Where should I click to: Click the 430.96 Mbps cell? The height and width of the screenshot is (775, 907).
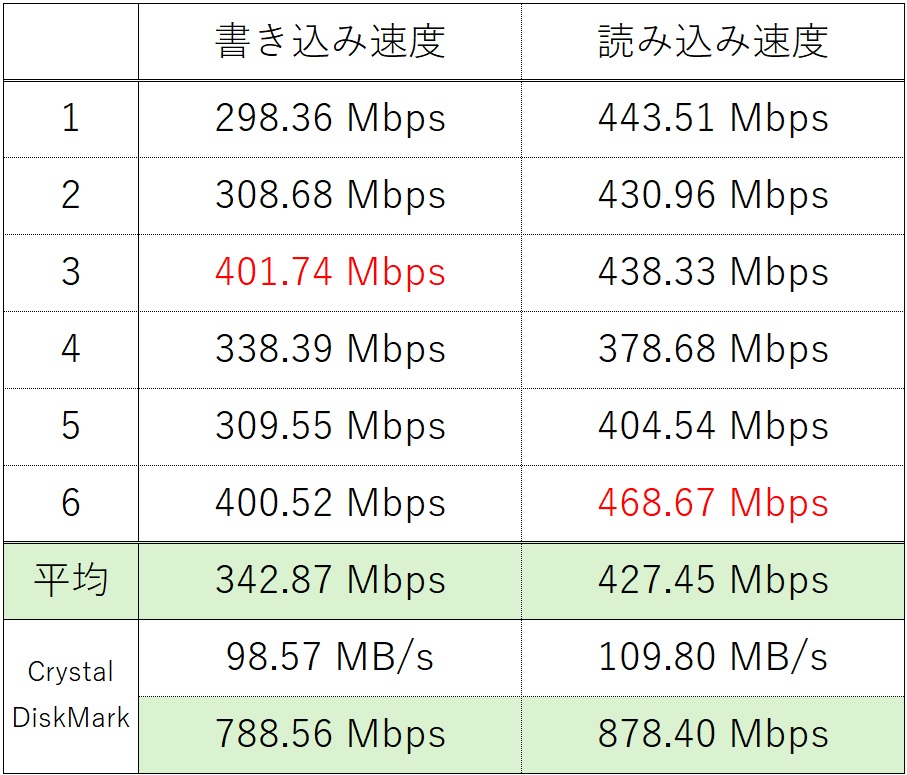713,195
